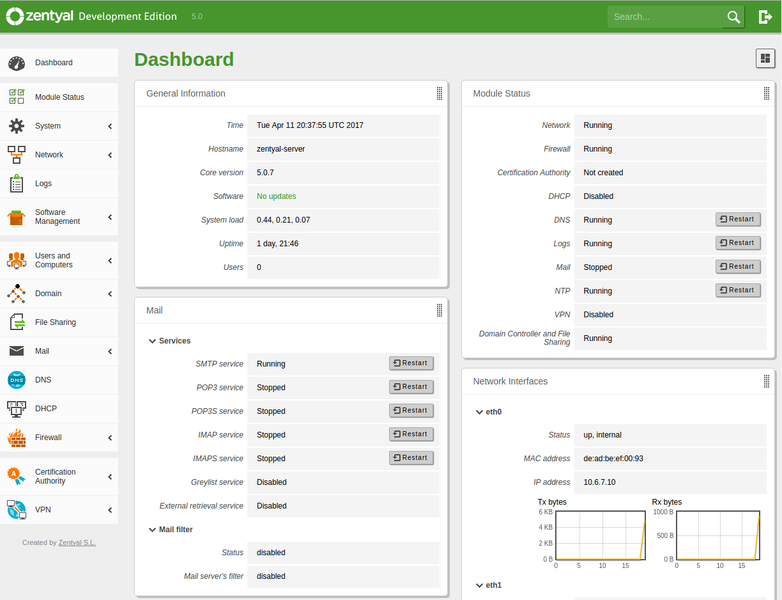782x600 pixels.
Task: Click the Zentyal logo in header
Action: pyautogui.click(x=40, y=16)
